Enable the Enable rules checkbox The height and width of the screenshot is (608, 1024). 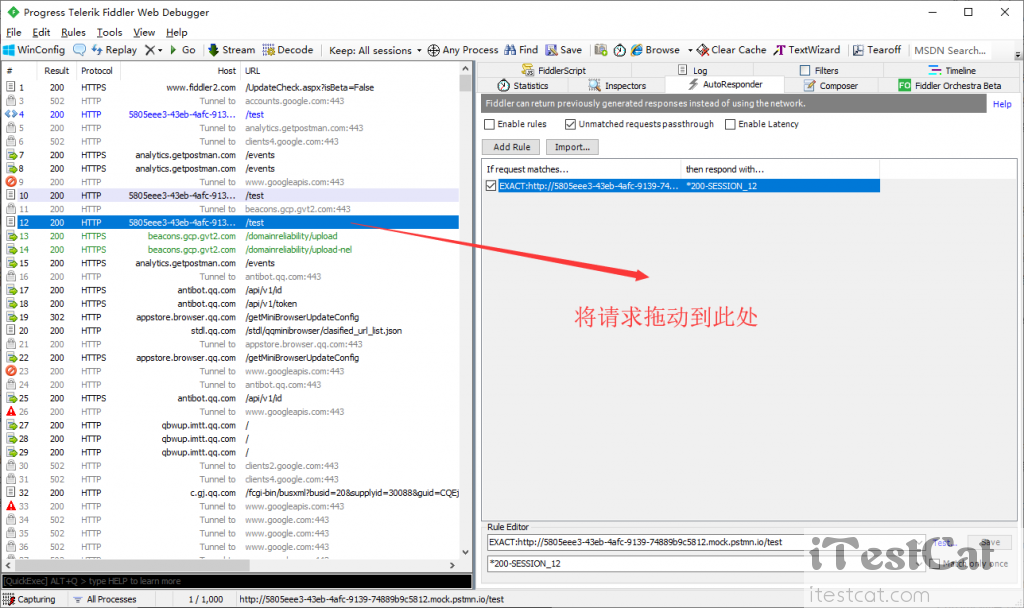tap(489, 124)
